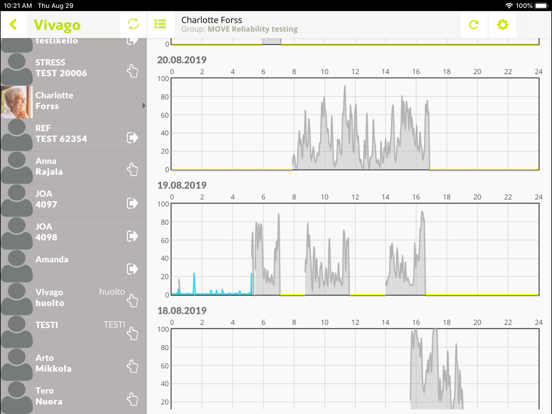Viewport: 552px width, 414px height.
Task: Sync the Vivago user list
Action: pos(133,24)
